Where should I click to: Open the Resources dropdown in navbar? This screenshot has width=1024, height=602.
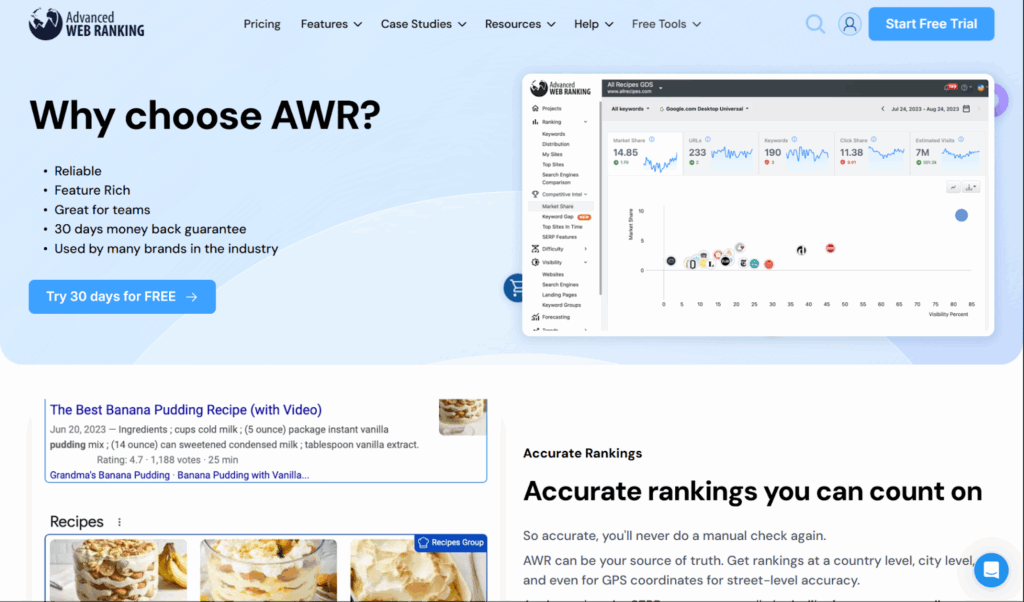[519, 24]
